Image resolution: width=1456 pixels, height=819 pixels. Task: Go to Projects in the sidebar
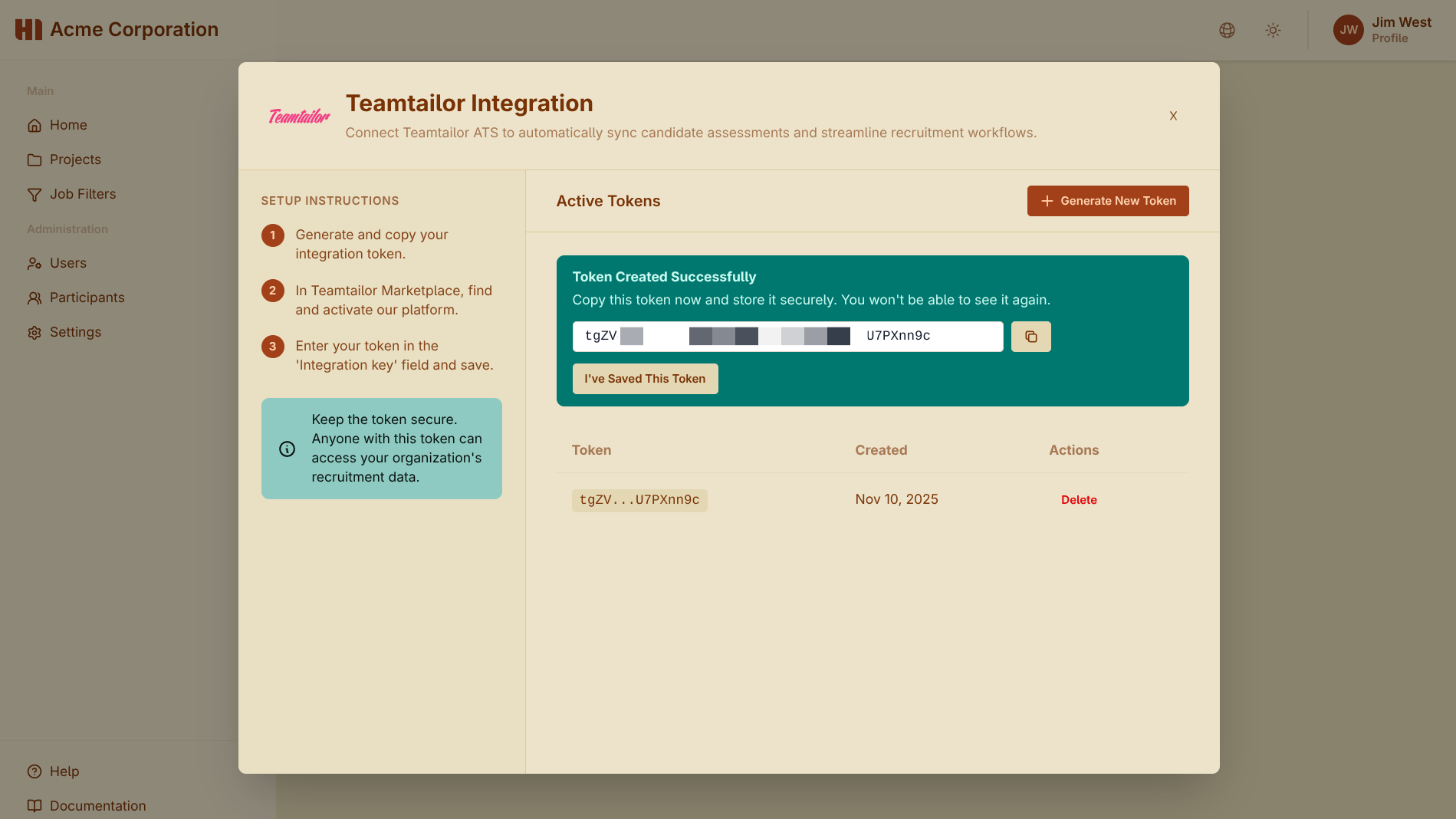point(75,160)
